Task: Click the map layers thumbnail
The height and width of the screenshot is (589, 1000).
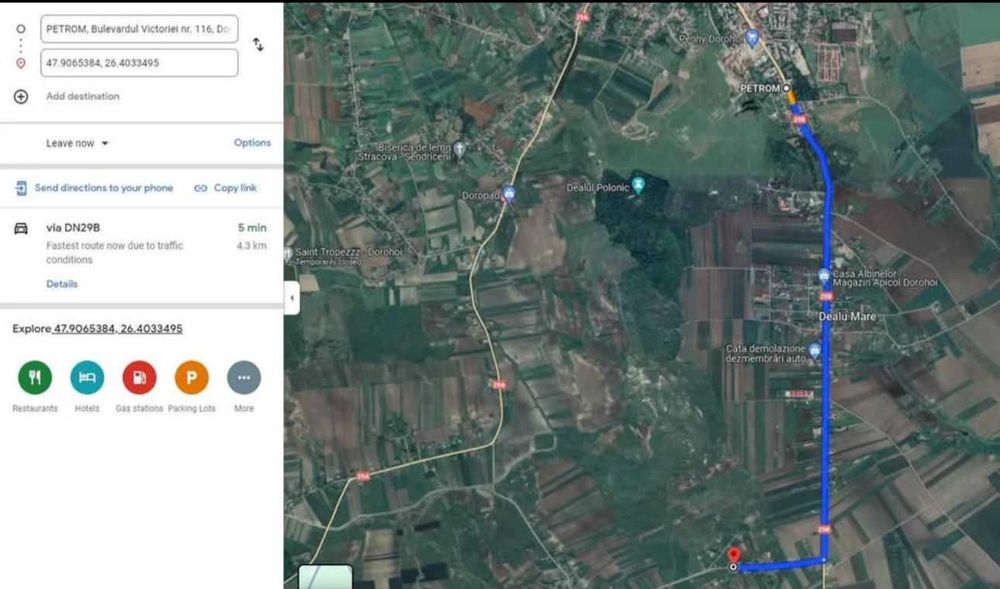Action: coord(325,577)
